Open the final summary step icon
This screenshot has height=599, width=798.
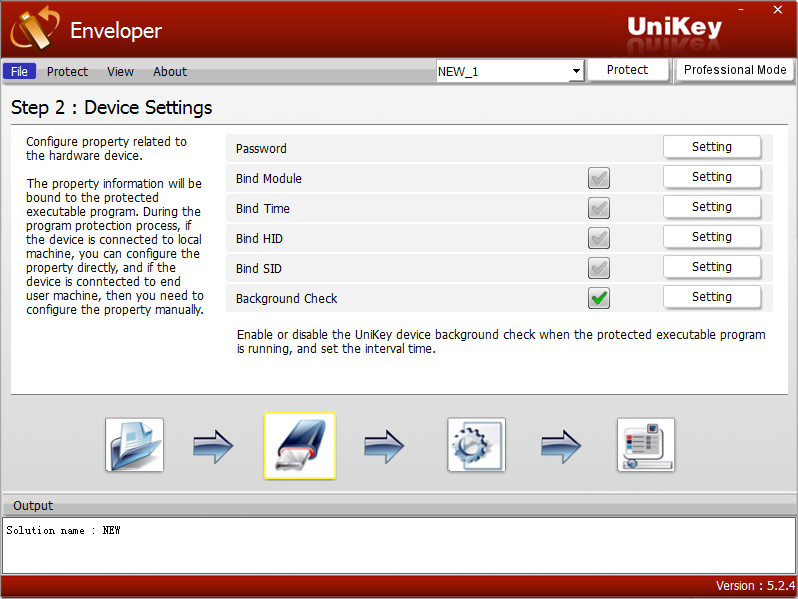(646, 445)
